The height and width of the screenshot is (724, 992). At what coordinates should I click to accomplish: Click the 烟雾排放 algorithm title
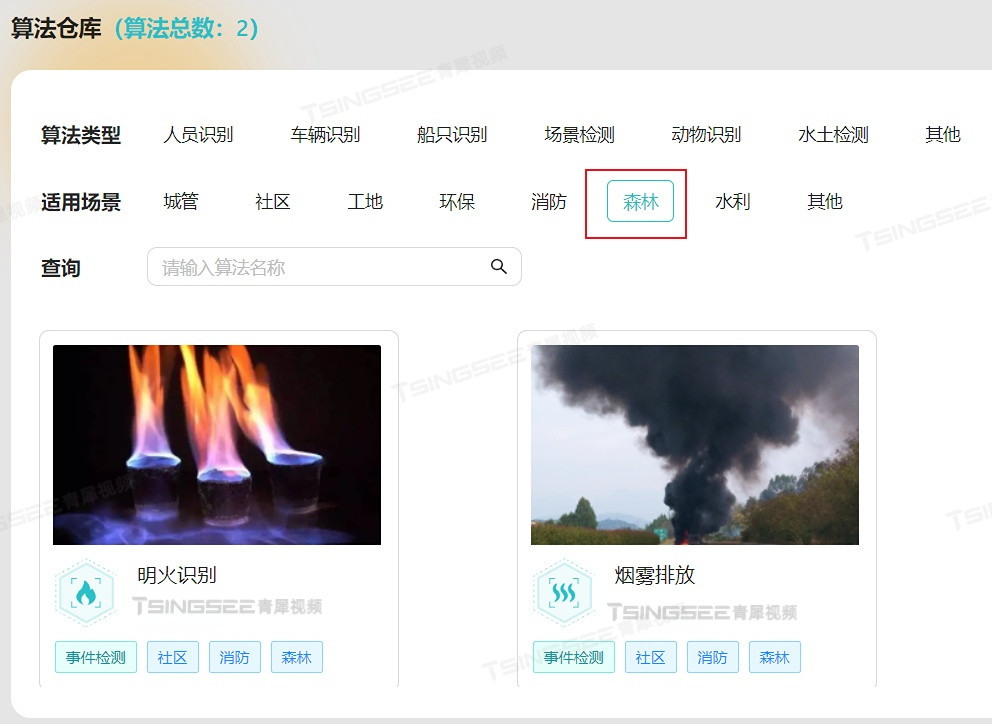point(655,575)
